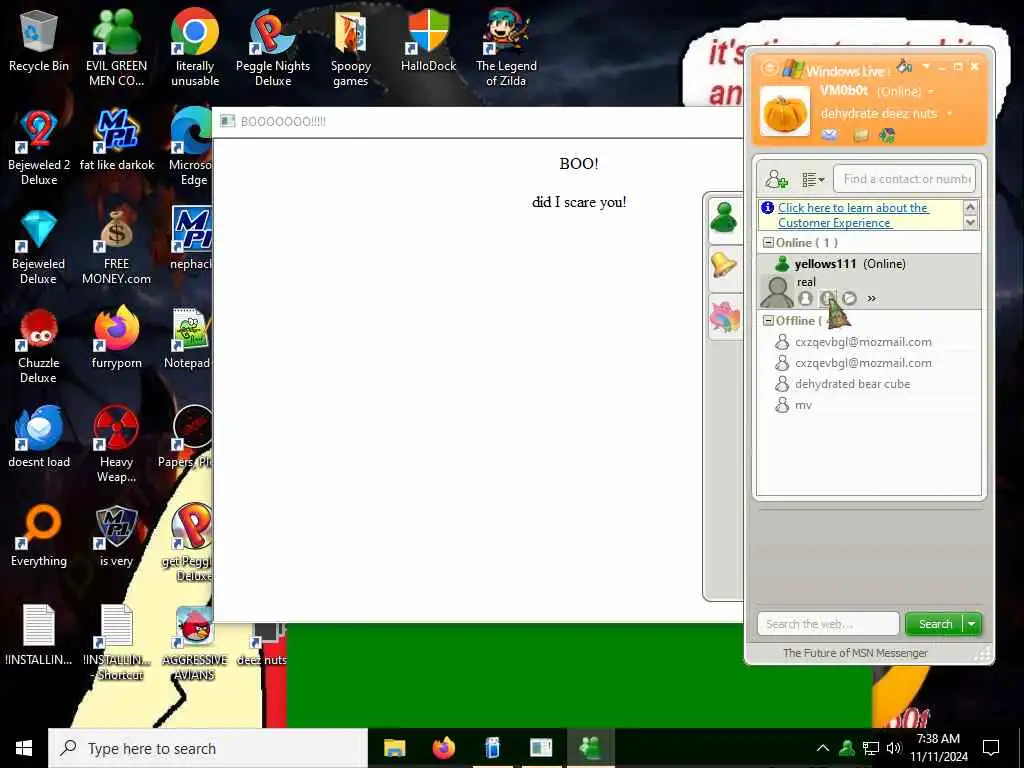Open the contact card icon under yellows111
1024x768 pixels.
(805, 298)
